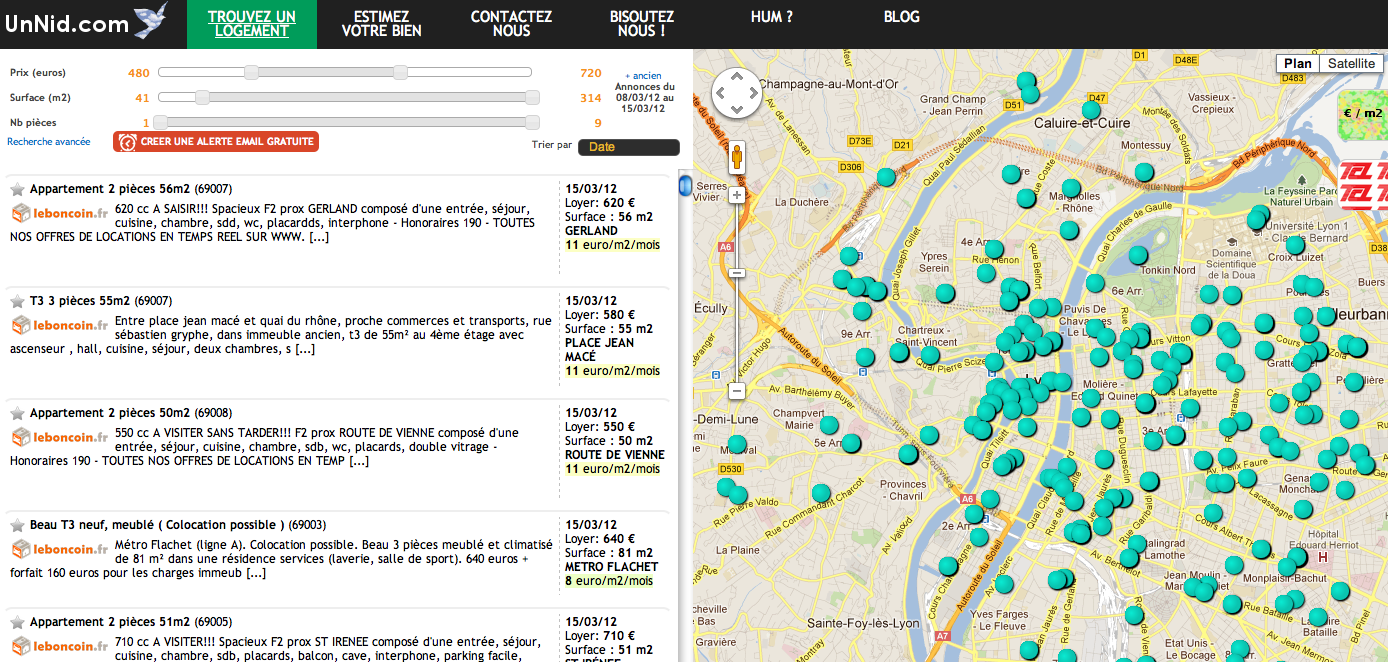Open the Trier par Date dropdown
The height and width of the screenshot is (662, 1388).
(x=629, y=147)
